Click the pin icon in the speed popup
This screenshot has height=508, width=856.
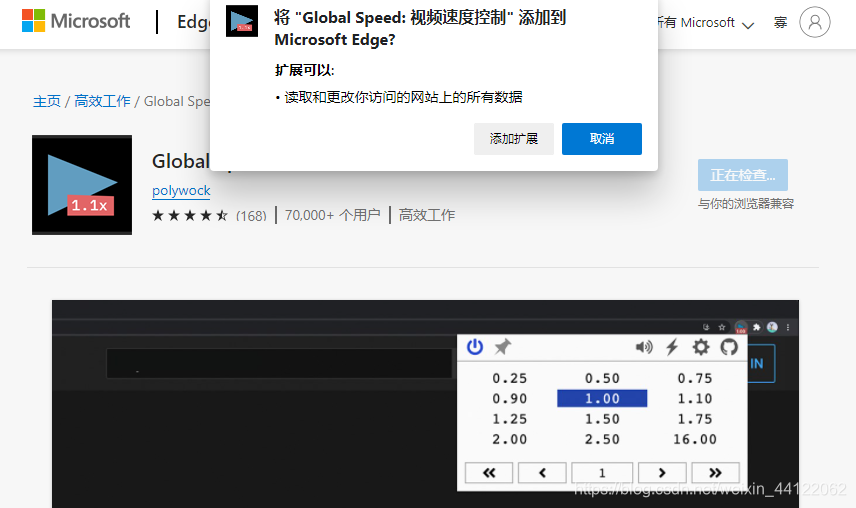pyautogui.click(x=503, y=346)
